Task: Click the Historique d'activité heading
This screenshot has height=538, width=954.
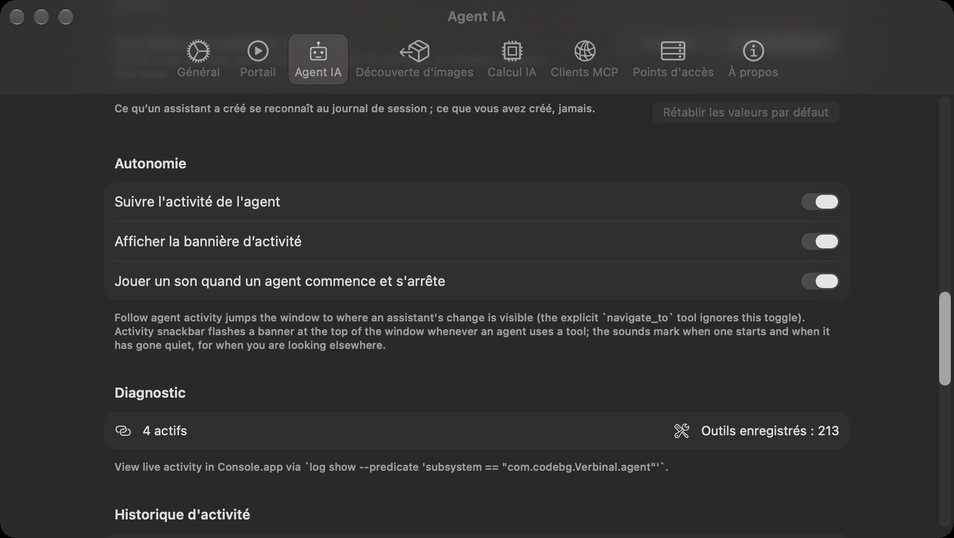Action: click(x=182, y=514)
